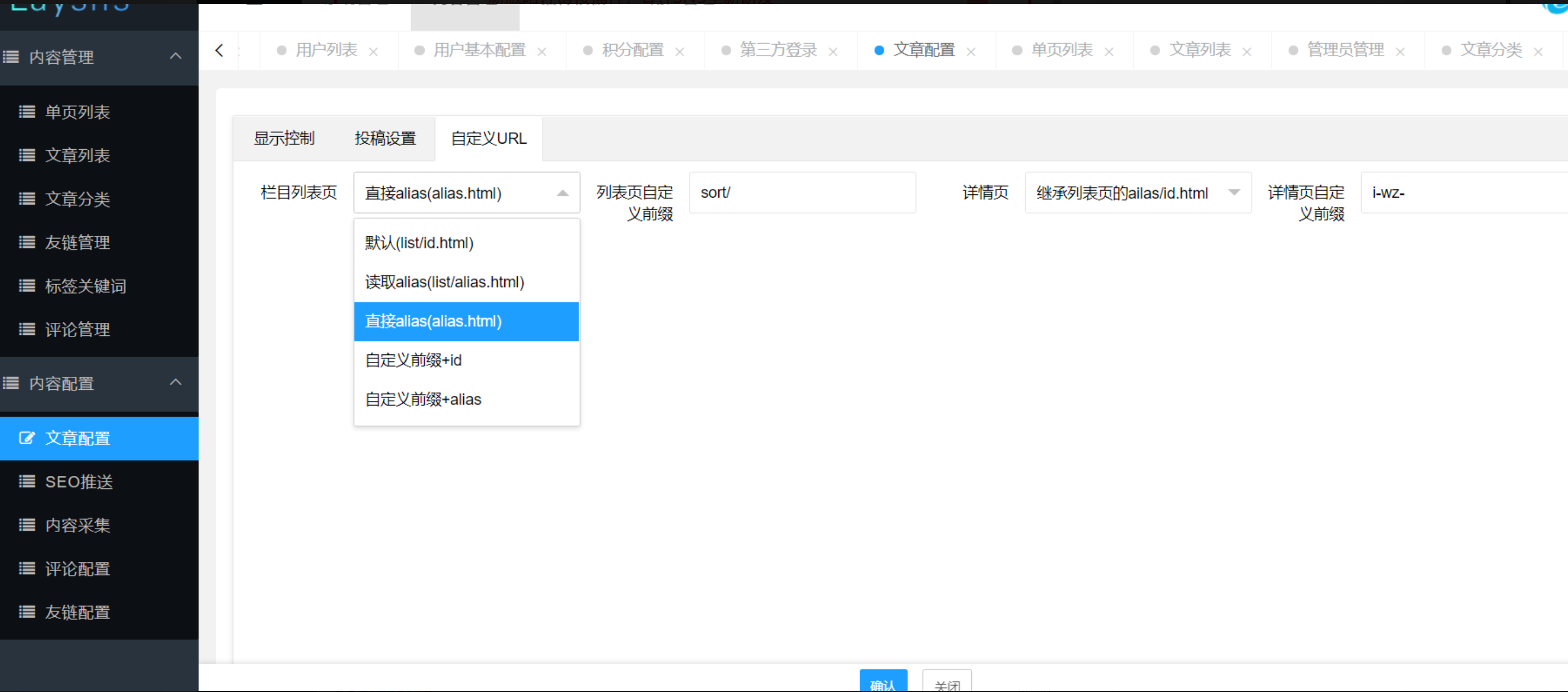The image size is (1568, 692).
Task: Close the 用户列表 page tab
Action: 373,52
